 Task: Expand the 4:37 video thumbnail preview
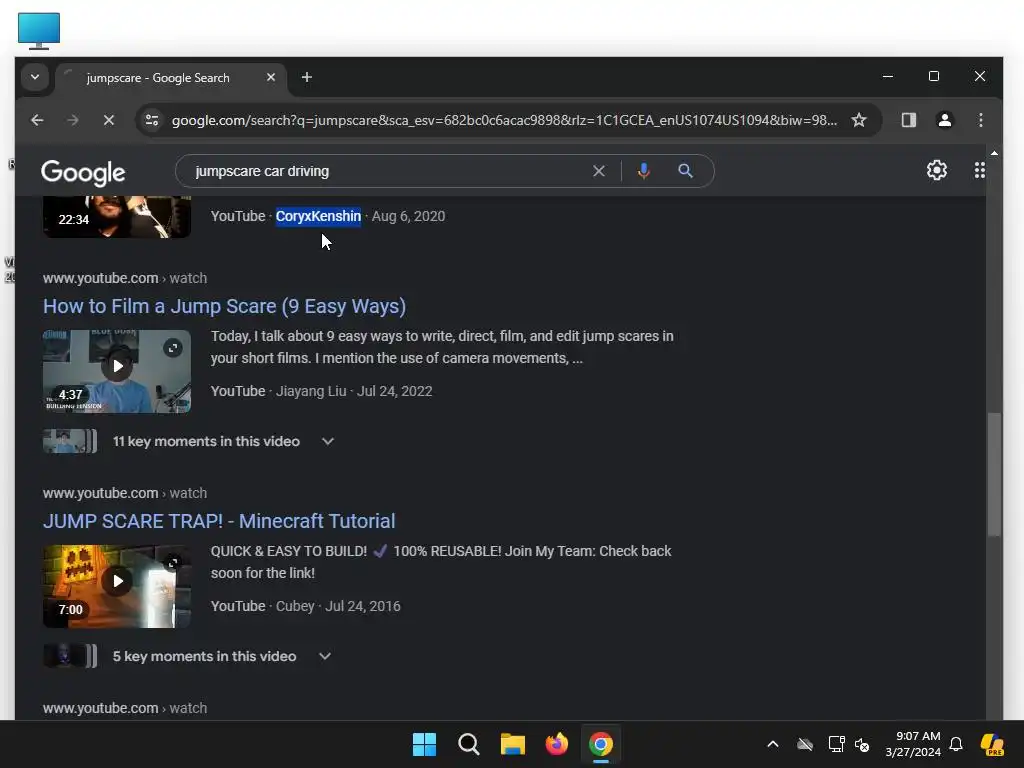tap(172, 348)
